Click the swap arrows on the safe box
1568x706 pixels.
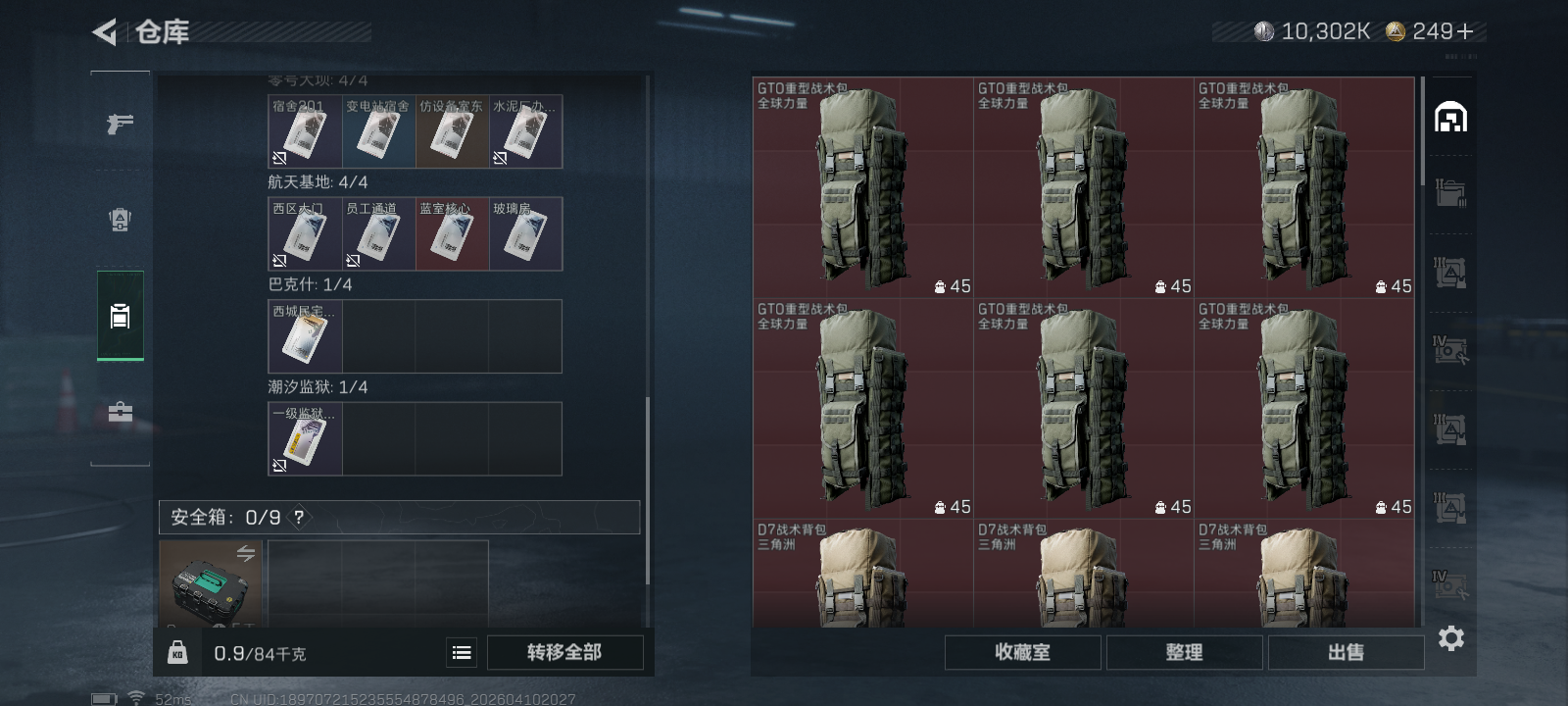coord(246,554)
